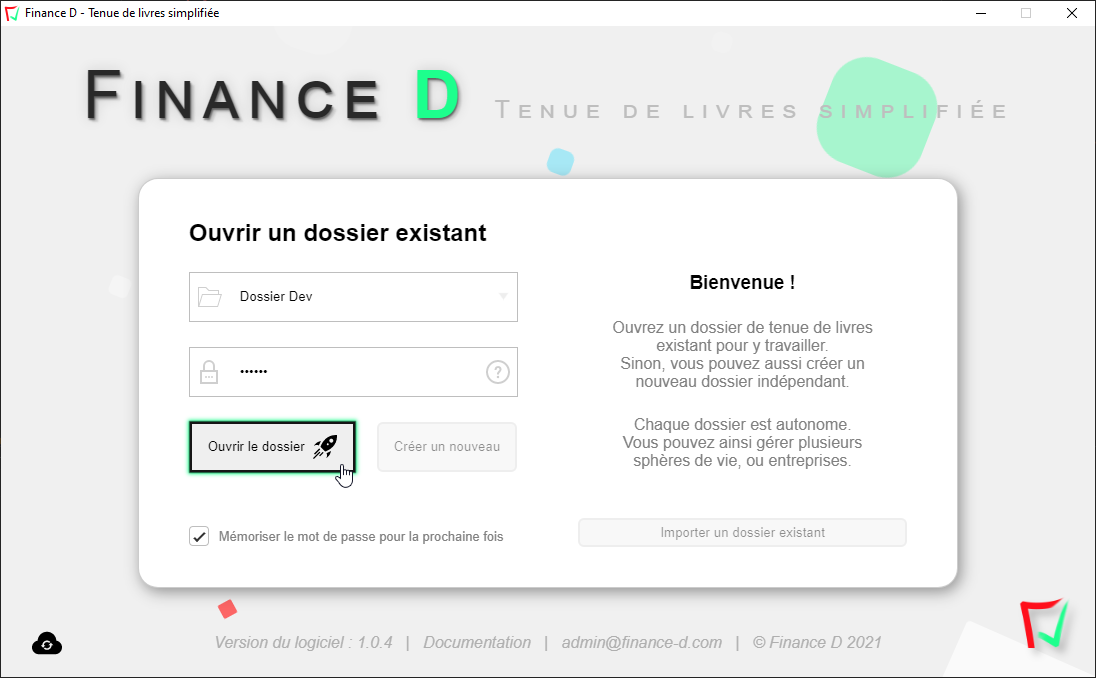Open the Documentation link
Screen dimensions: 1096x678
477,642
